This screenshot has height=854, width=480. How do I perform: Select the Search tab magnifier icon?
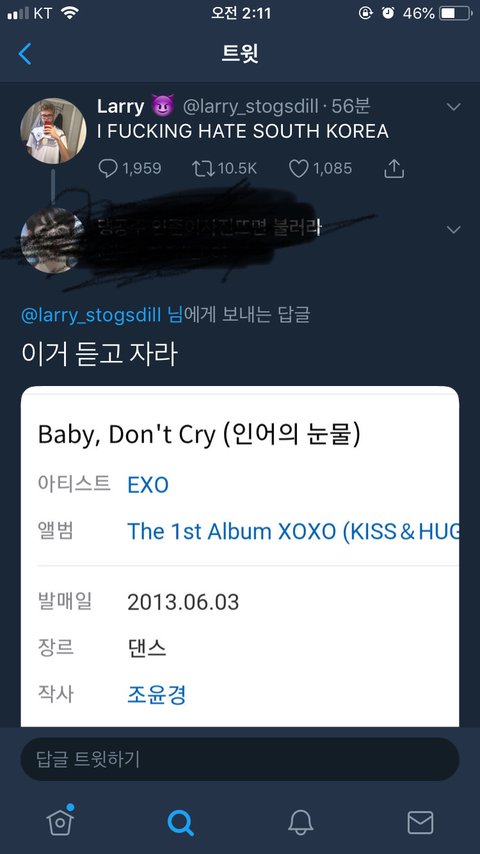tap(180, 822)
